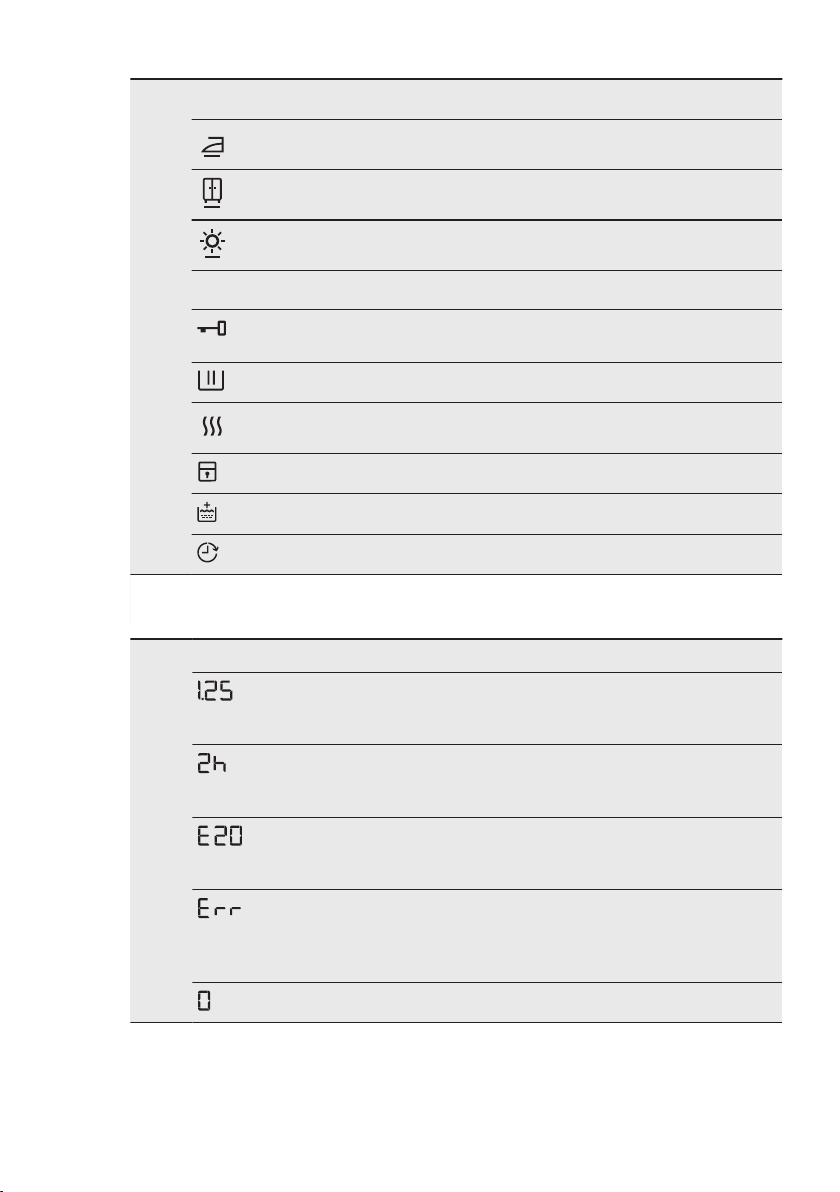Select the key child lock icon
Viewport: 840px width, 1192px height.
[211, 328]
